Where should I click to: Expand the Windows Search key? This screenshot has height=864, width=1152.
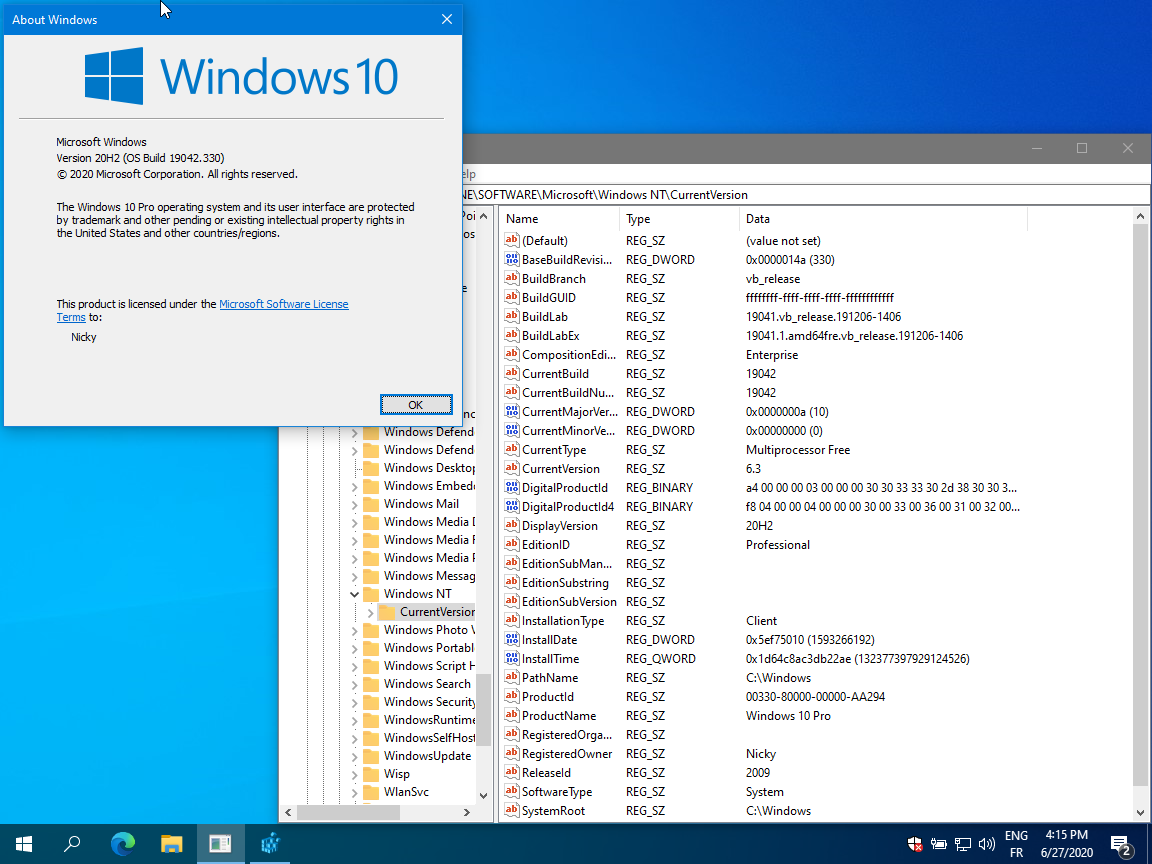(355, 684)
